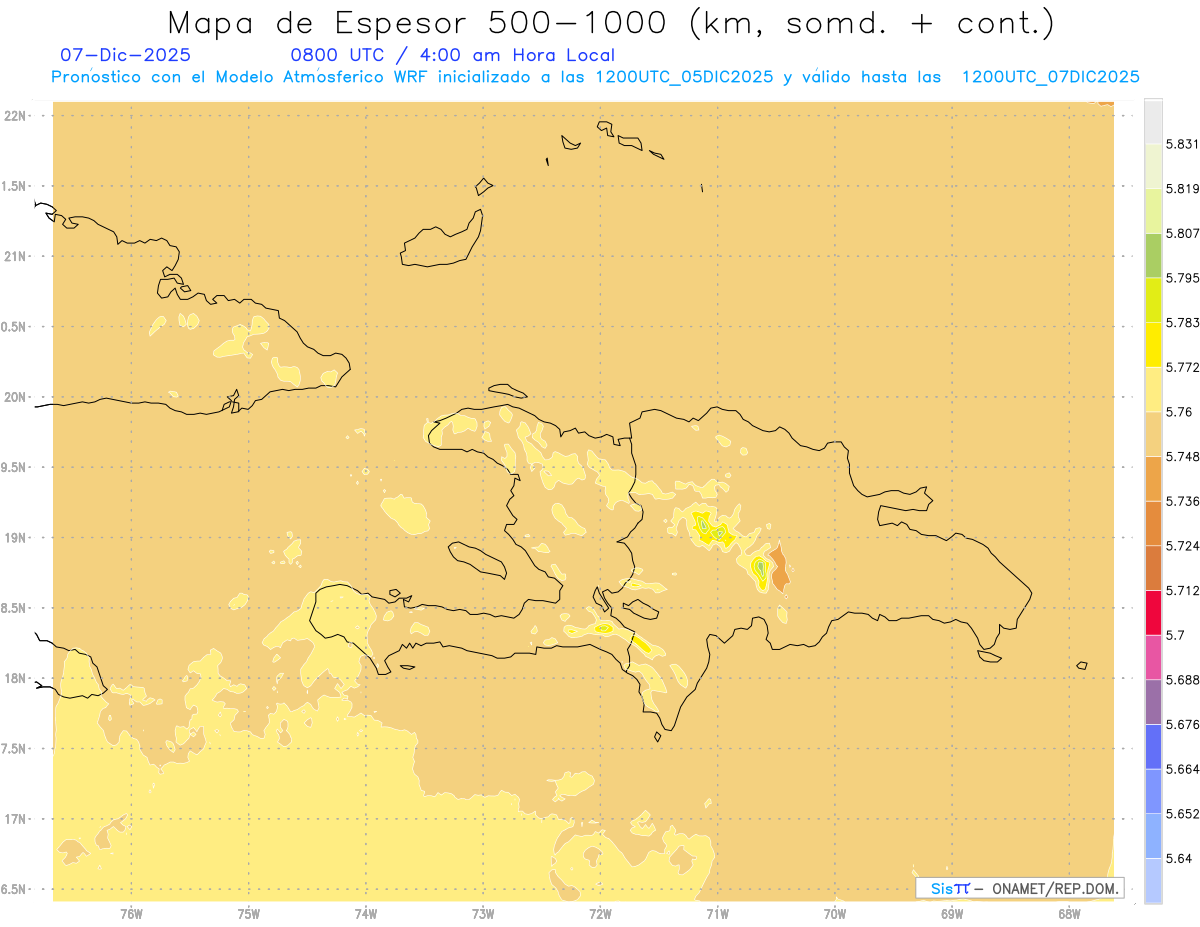
Task: Select the orange swatch between 5.736 and 5.724
Action: tap(1153, 523)
